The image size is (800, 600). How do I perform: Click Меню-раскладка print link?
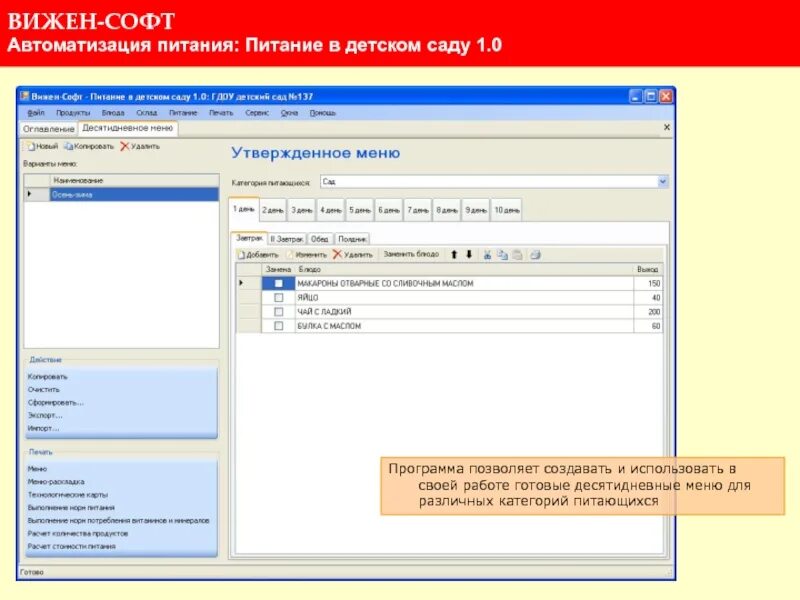(x=56, y=482)
